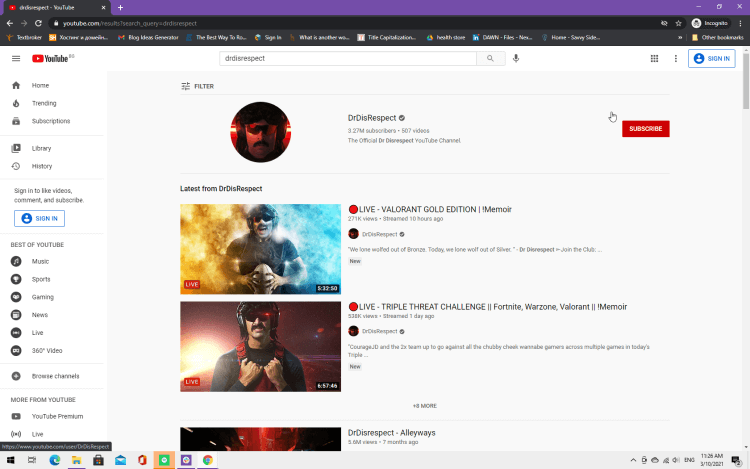750x469 pixels.
Task: Open the Chrome three-dot menu
Action: coord(740,23)
